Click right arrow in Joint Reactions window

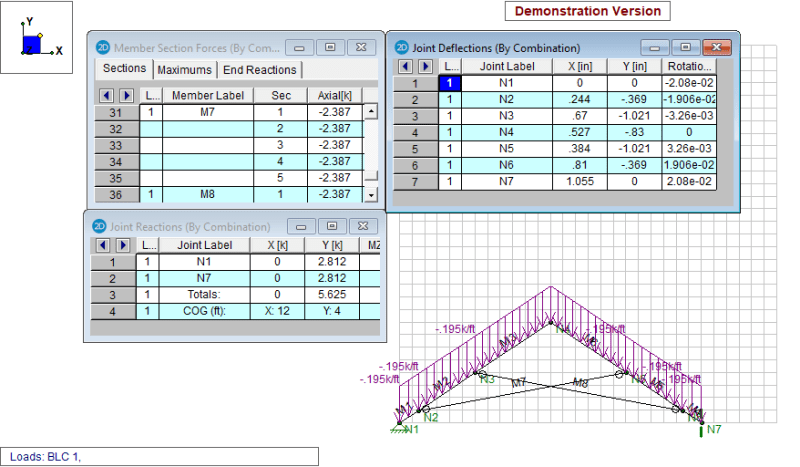123,245
